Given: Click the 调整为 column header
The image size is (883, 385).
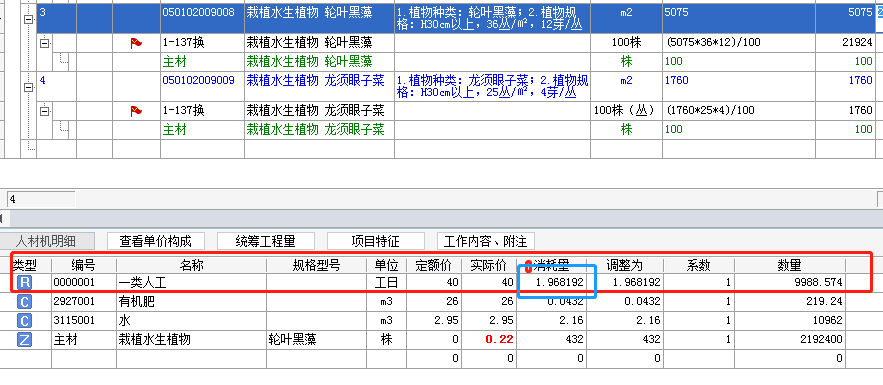Looking at the screenshot, I should pyautogui.click(x=625, y=265).
